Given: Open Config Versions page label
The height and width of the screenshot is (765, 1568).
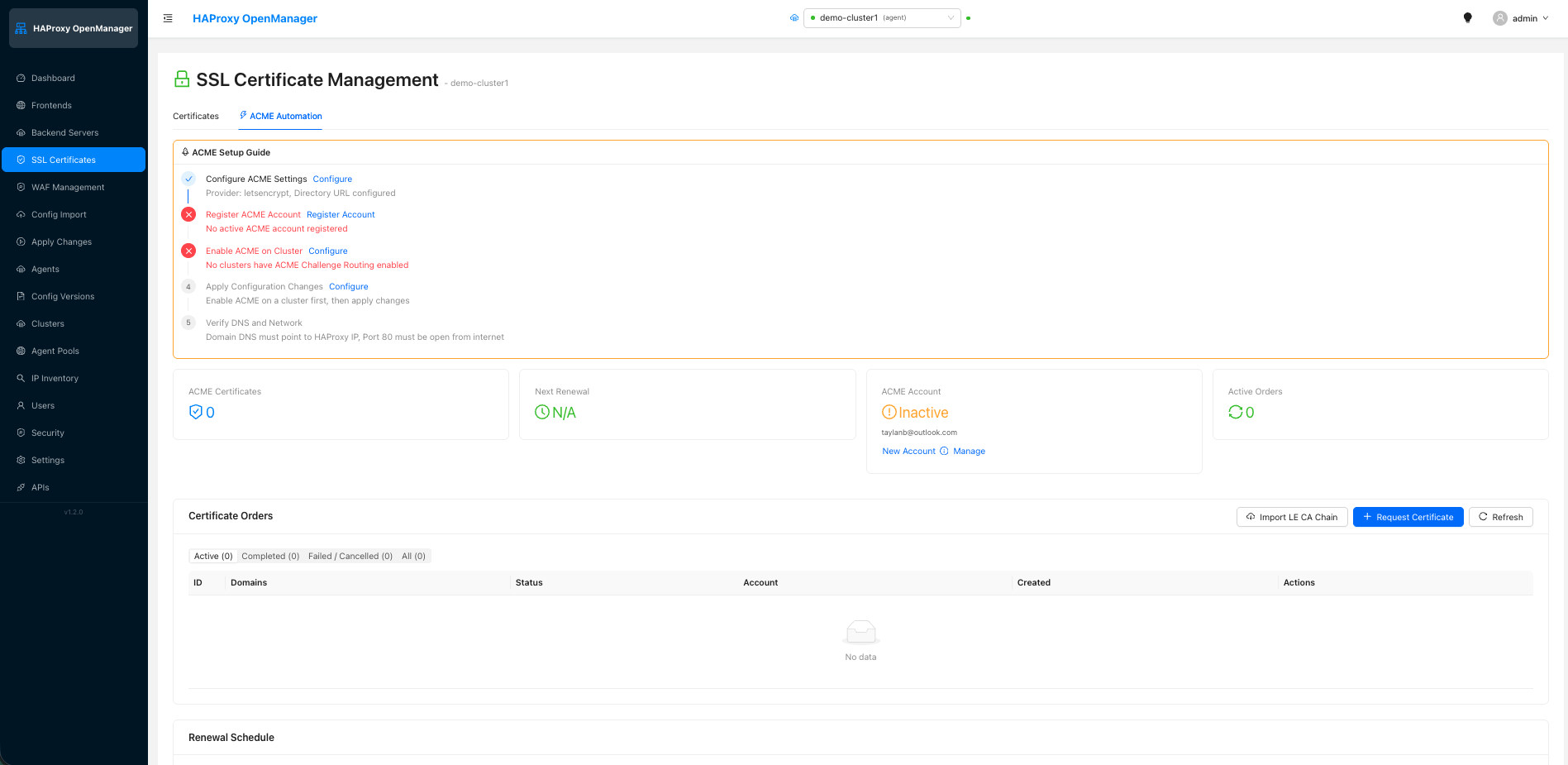Looking at the screenshot, I should [x=63, y=296].
